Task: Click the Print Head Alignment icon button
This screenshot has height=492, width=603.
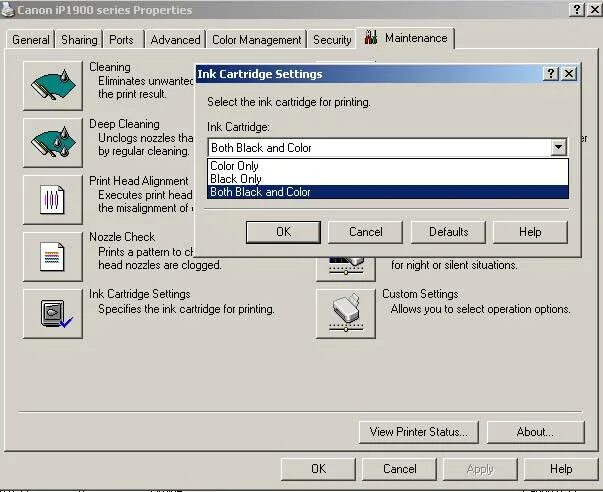Action: click(x=53, y=200)
